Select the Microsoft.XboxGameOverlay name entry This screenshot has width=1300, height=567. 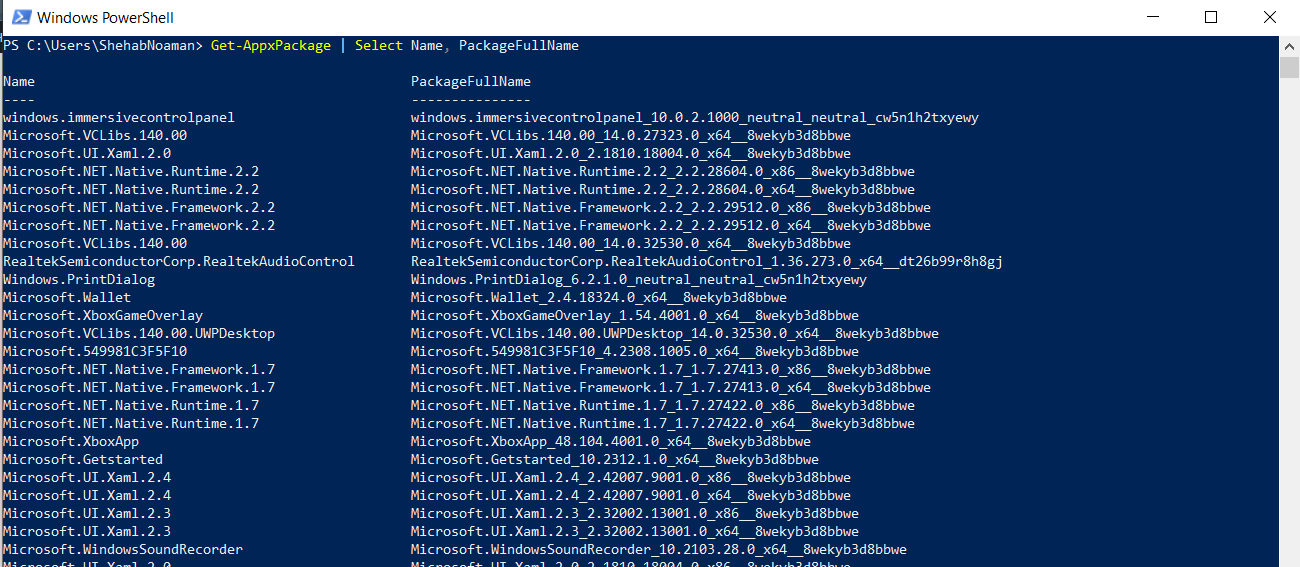(x=103, y=316)
